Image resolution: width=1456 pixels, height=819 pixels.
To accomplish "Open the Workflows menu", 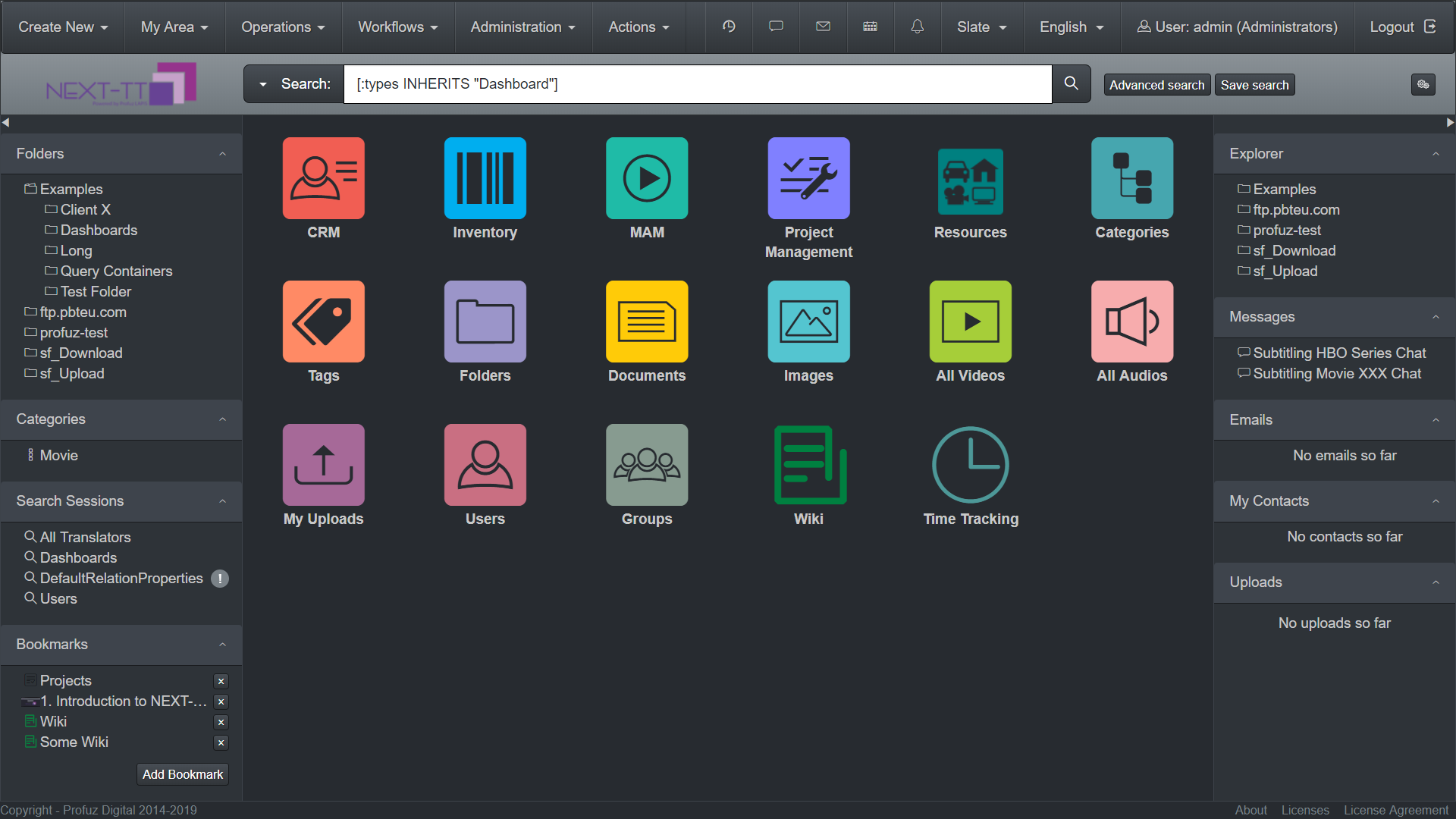I will [398, 27].
